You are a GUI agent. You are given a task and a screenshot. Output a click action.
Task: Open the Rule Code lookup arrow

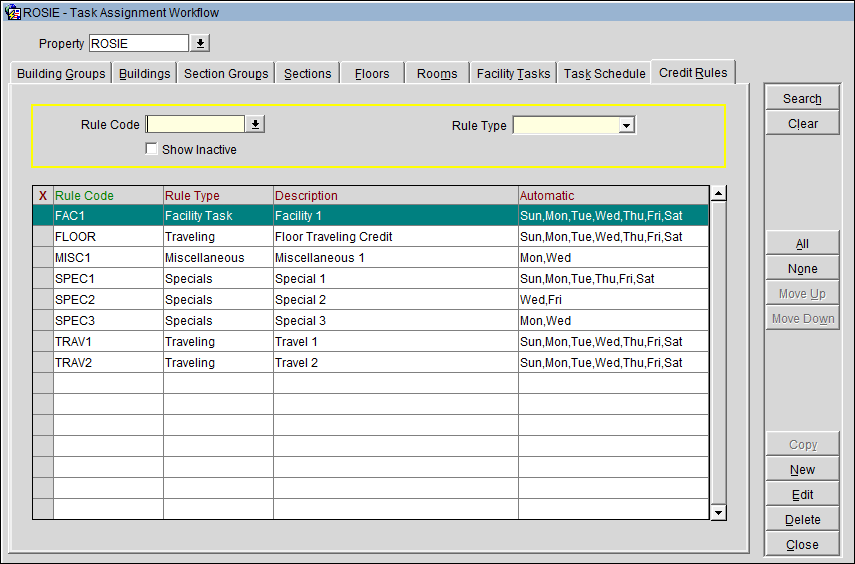255,124
